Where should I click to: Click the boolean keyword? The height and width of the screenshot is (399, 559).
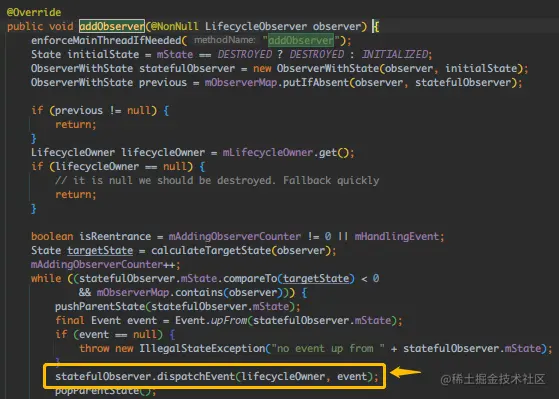(52, 236)
